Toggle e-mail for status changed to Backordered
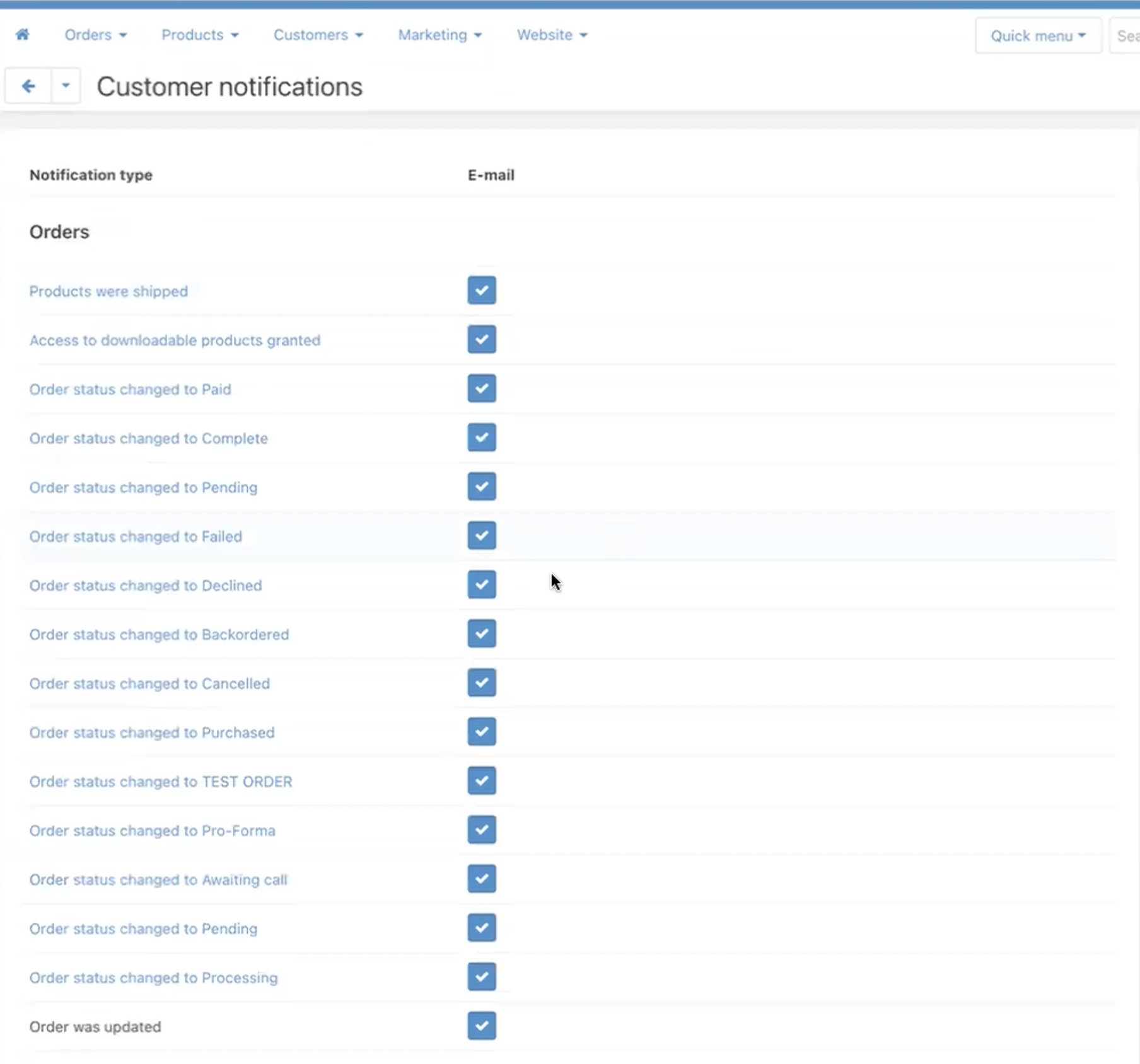 [x=482, y=633]
